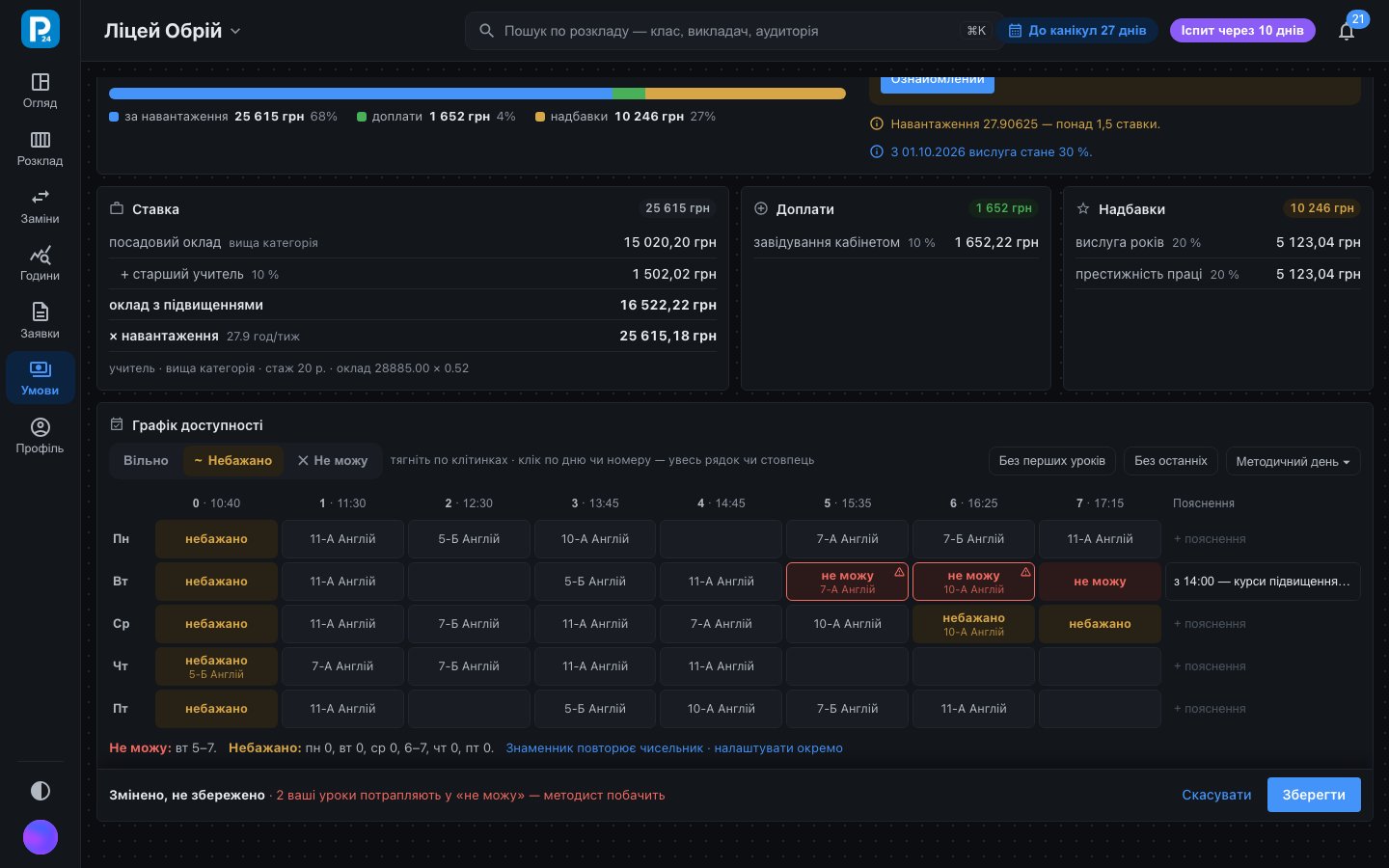Image resolution: width=1389 pixels, height=868 pixels.
Task: Focus the schedule search field
Action: click(737, 31)
